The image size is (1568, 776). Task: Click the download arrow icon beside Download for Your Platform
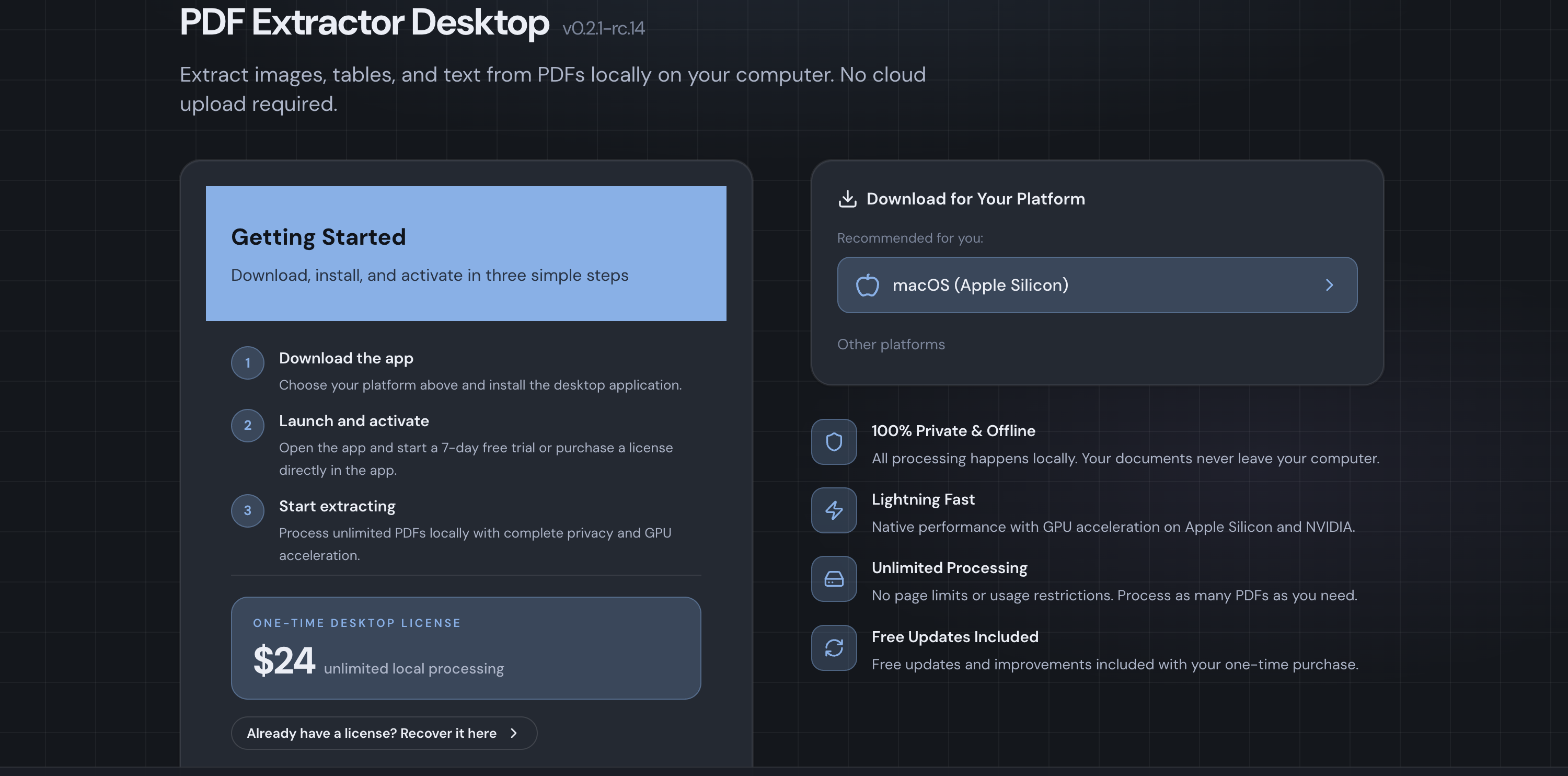[x=847, y=199]
